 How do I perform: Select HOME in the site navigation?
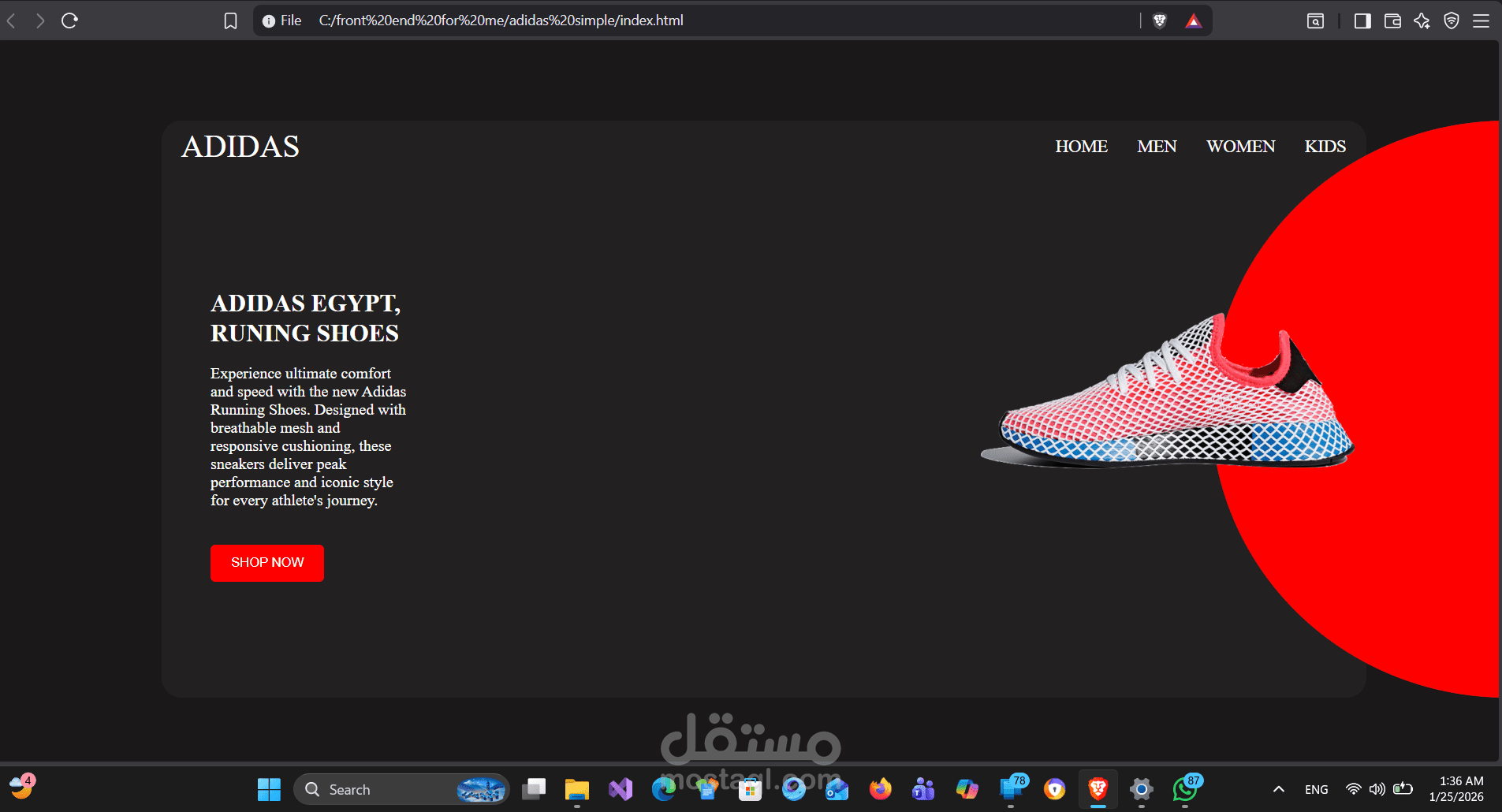point(1081,147)
